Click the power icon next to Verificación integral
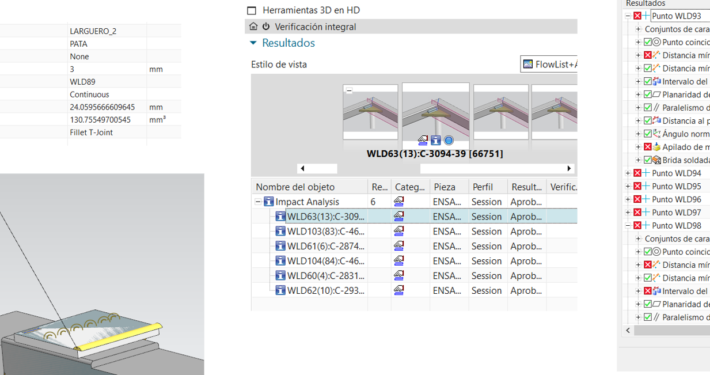This screenshot has height=375, width=710. click(266, 27)
